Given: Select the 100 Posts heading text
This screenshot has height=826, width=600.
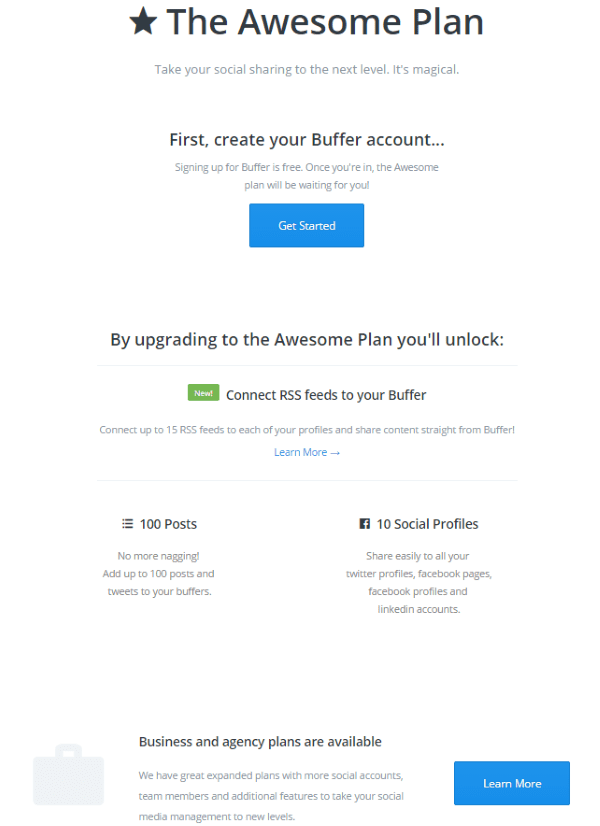Looking at the screenshot, I should (168, 524).
